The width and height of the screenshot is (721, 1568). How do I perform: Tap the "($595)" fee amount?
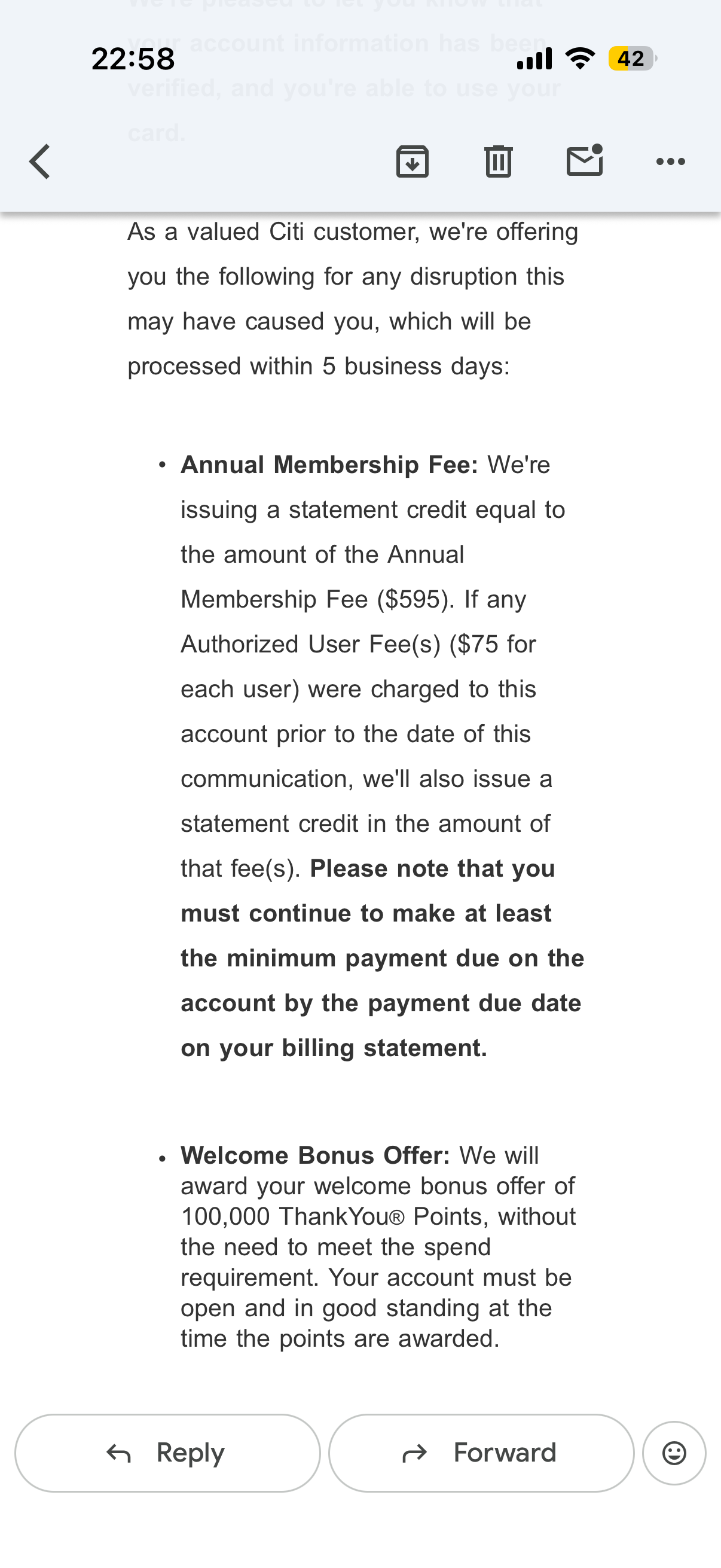pyautogui.click(x=416, y=600)
